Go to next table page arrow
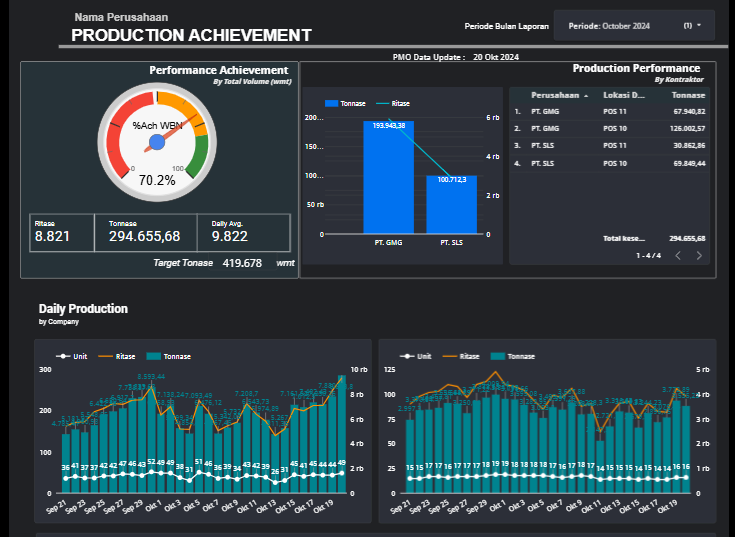The height and width of the screenshot is (537, 735). click(x=699, y=256)
